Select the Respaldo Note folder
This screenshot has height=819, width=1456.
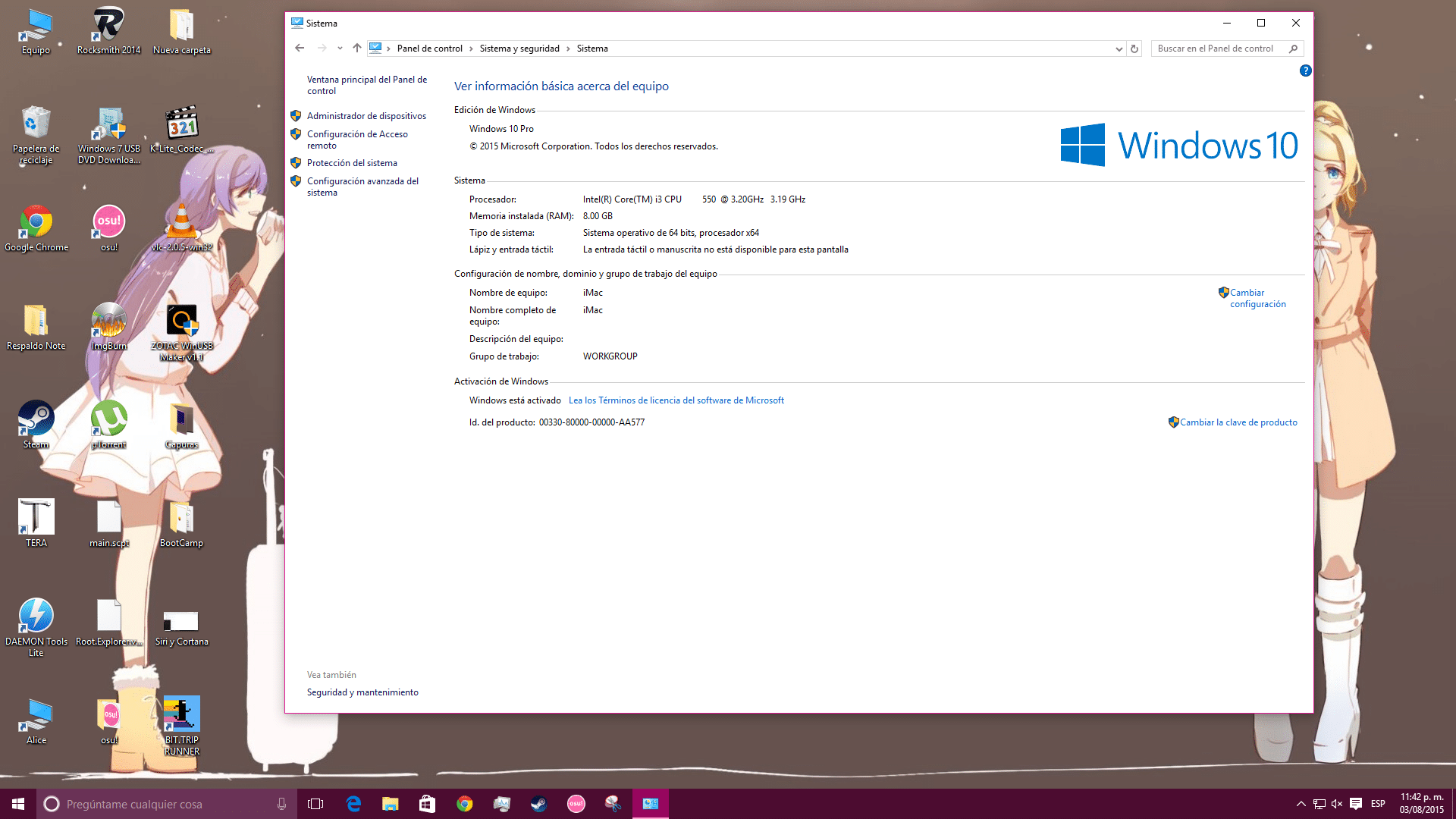36,327
